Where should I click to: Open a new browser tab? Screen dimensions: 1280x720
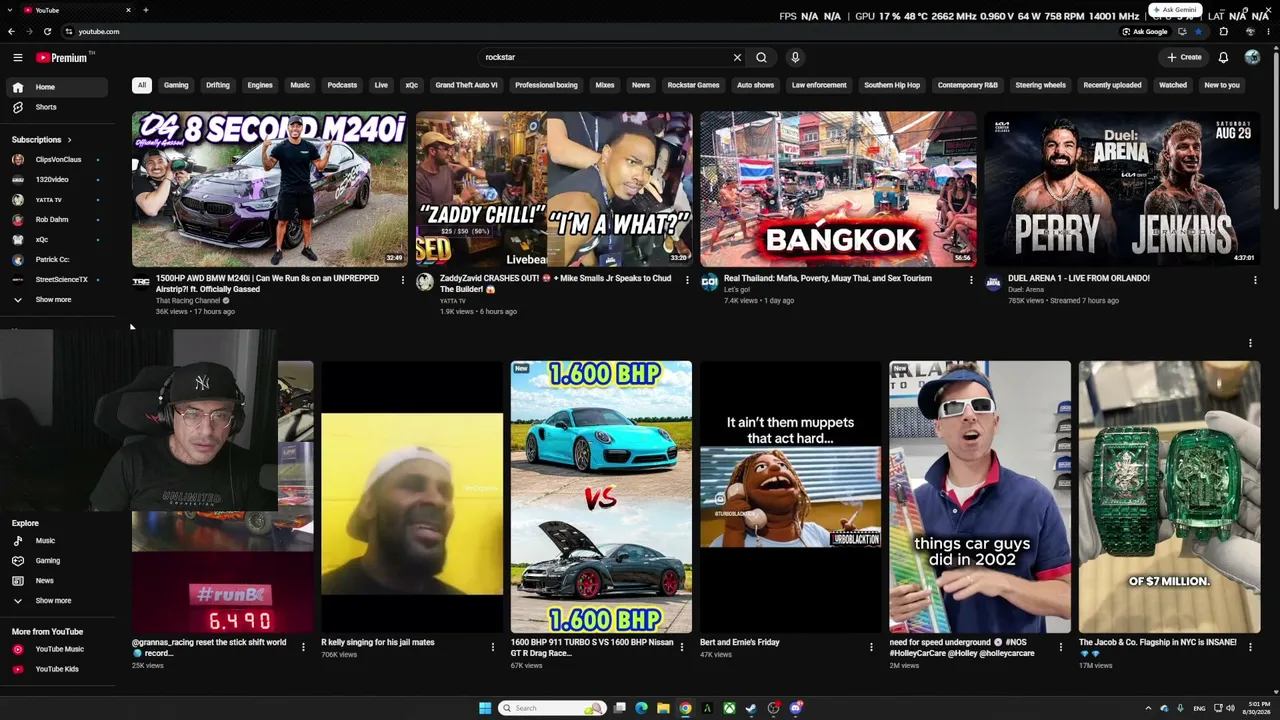coord(145,10)
